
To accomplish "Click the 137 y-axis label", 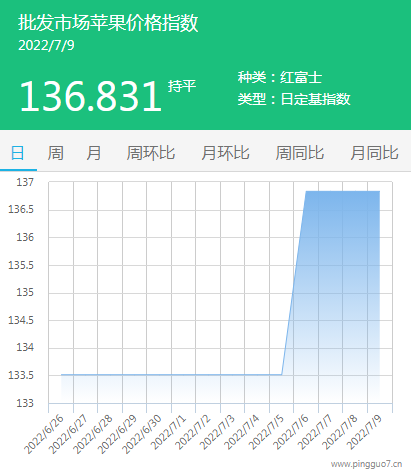I will click(x=25, y=182).
